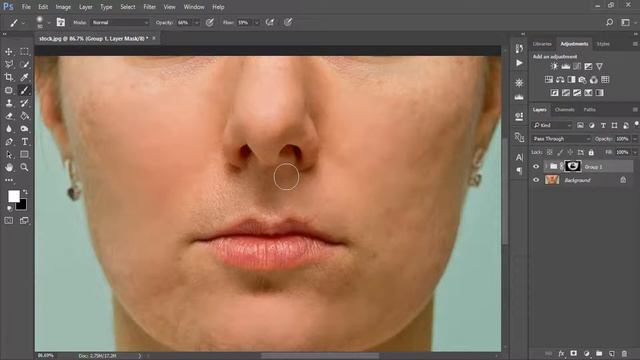Select foreground white color swatch
This screenshot has width=640, height=360.
coord(13,196)
